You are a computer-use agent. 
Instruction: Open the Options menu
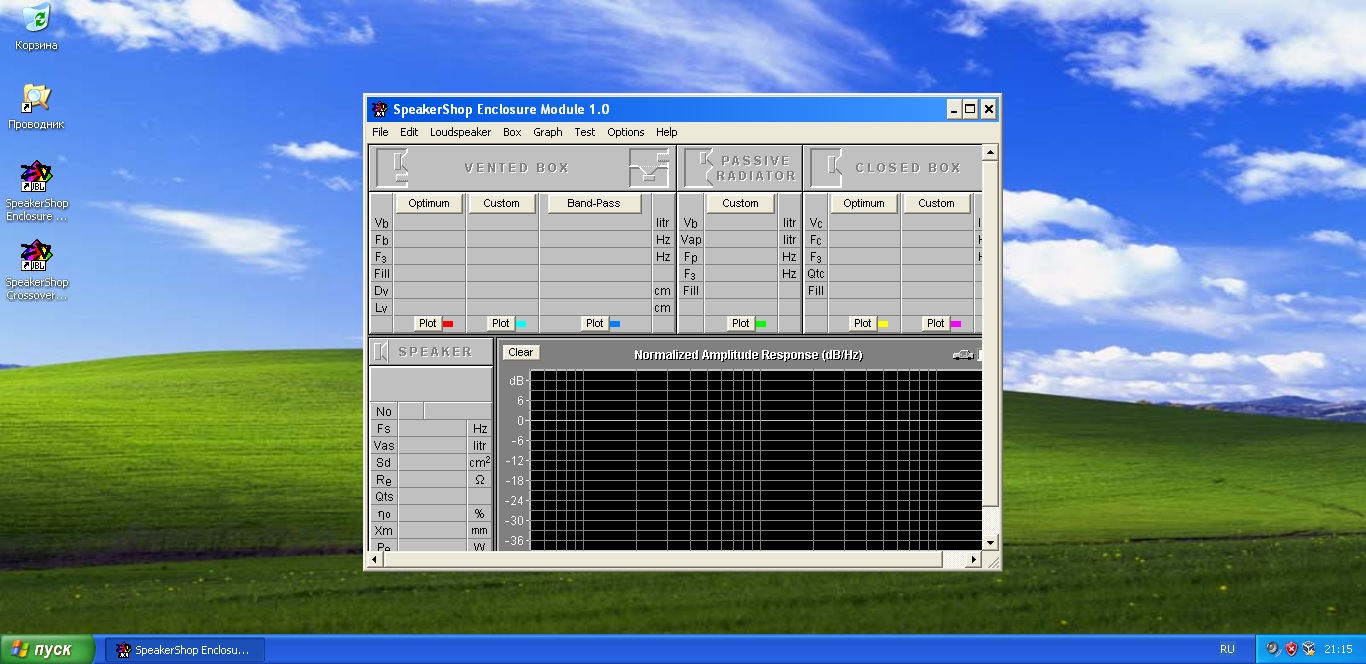point(626,132)
